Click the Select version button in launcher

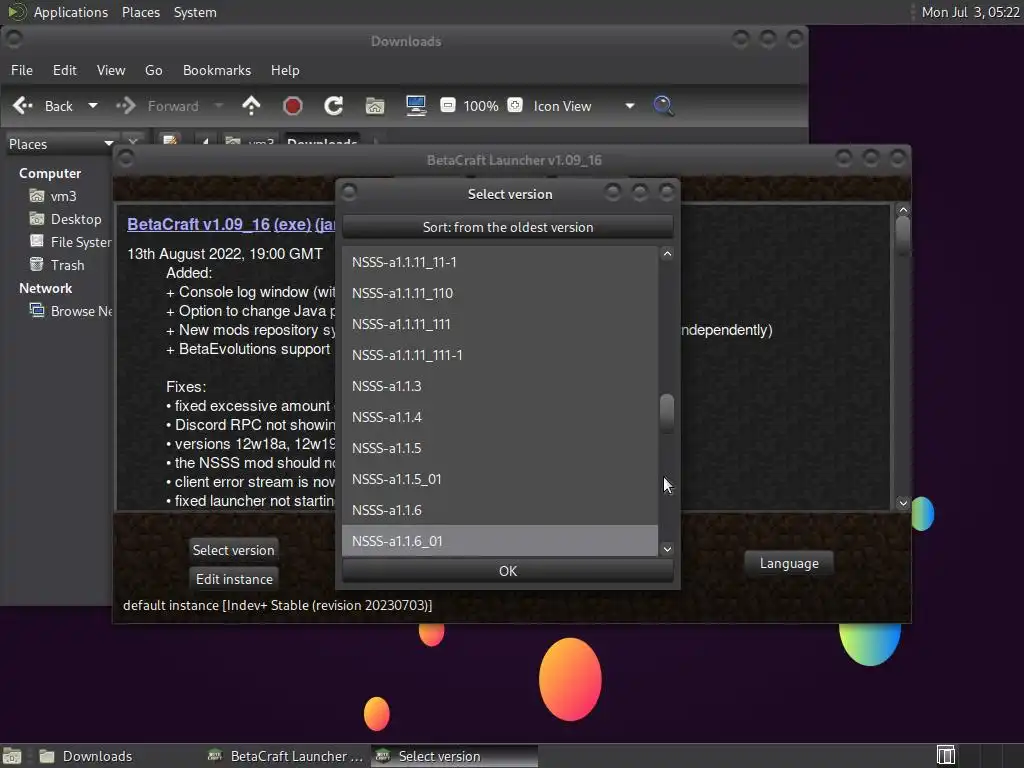pyautogui.click(x=233, y=550)
